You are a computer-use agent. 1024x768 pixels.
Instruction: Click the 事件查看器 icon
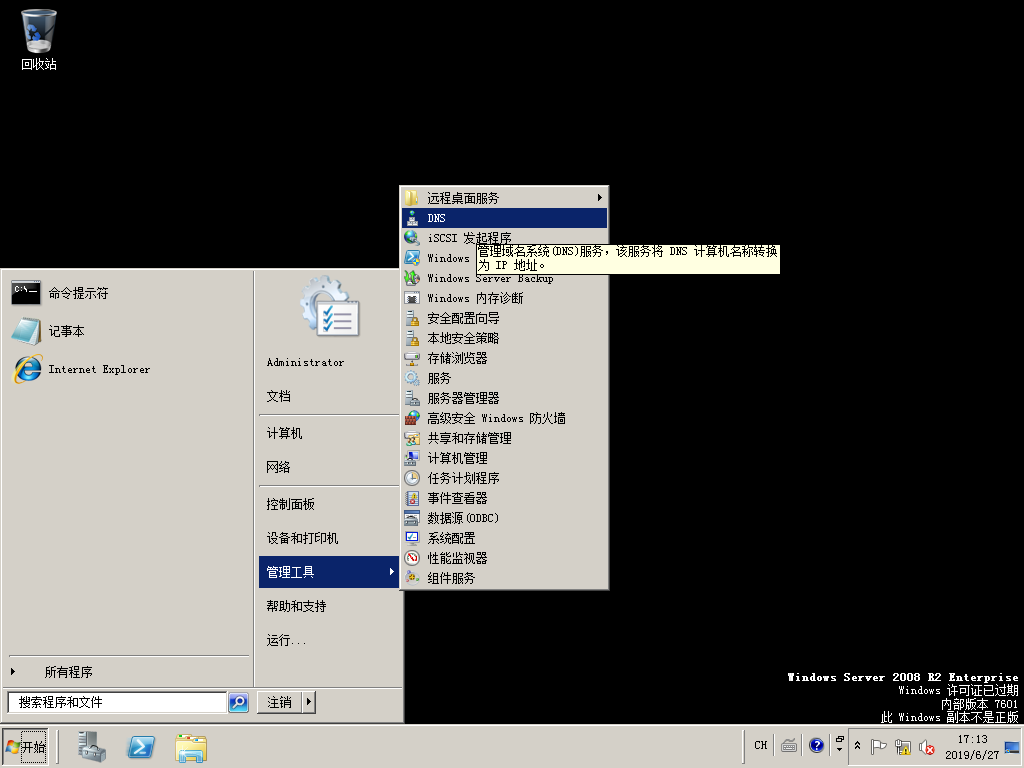click(x=412, y=498)
